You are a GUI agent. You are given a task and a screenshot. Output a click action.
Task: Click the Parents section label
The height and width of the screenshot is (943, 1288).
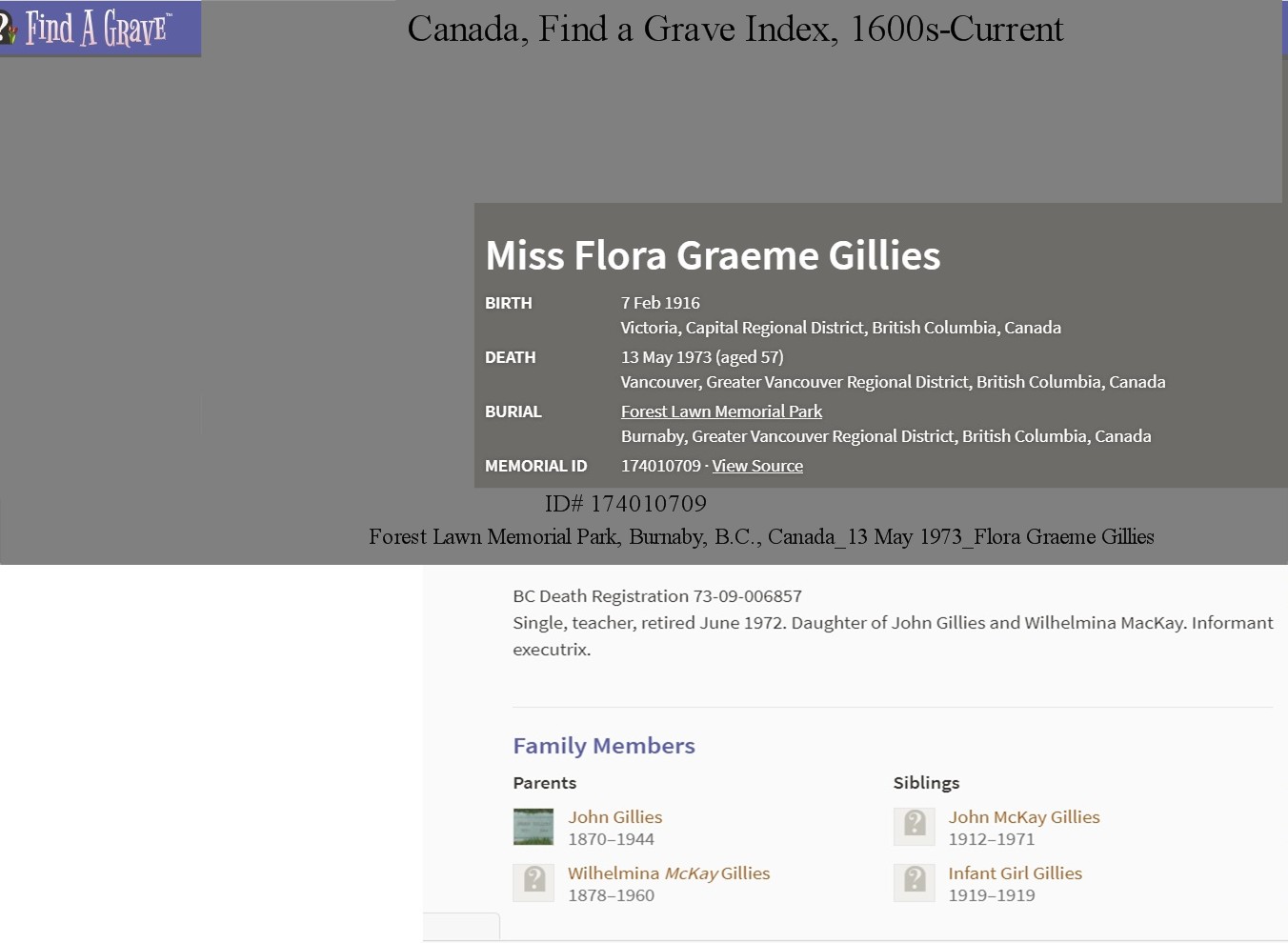(545, 783)
